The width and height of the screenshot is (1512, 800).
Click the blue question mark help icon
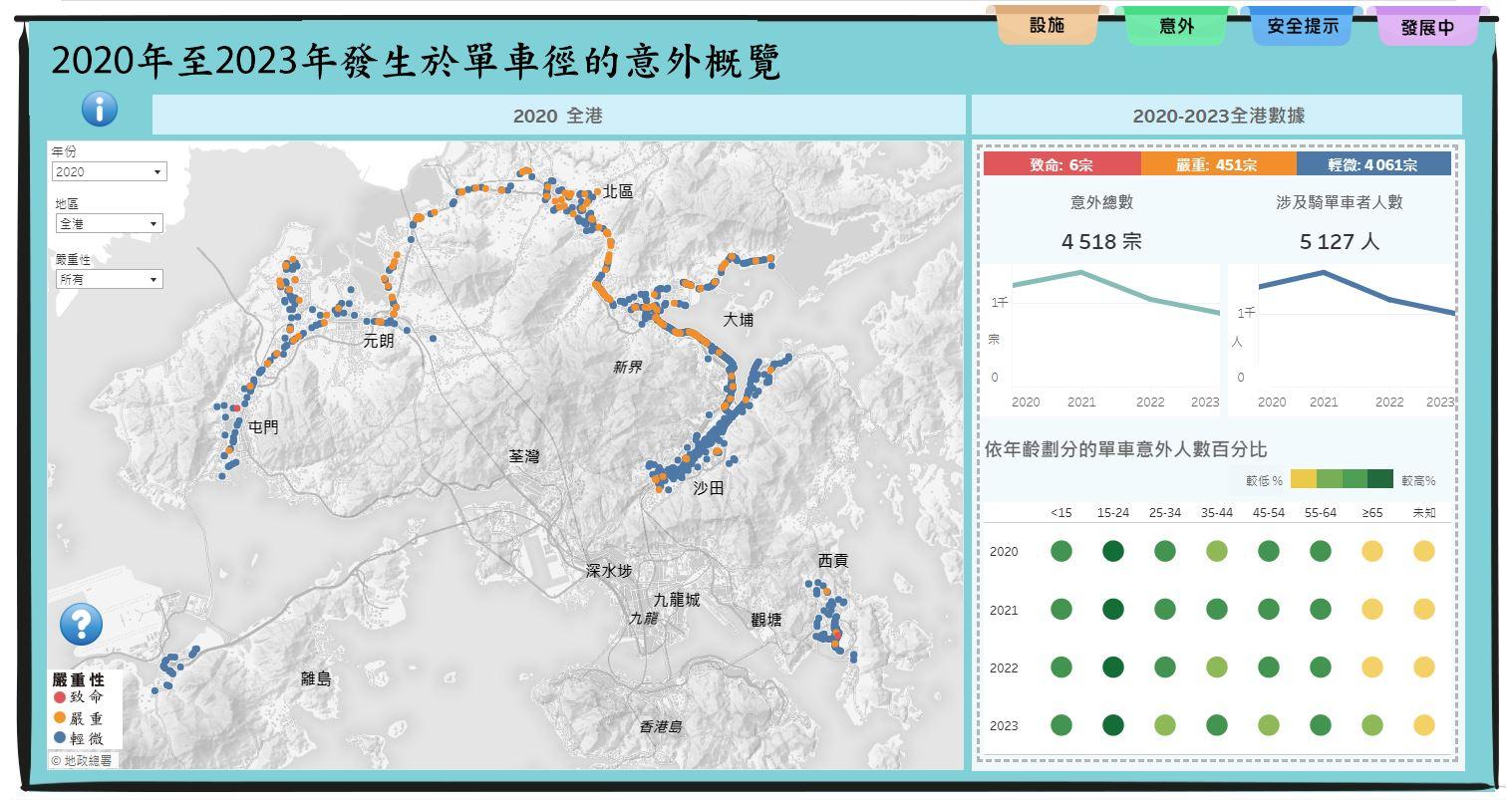tap(81, 625)
